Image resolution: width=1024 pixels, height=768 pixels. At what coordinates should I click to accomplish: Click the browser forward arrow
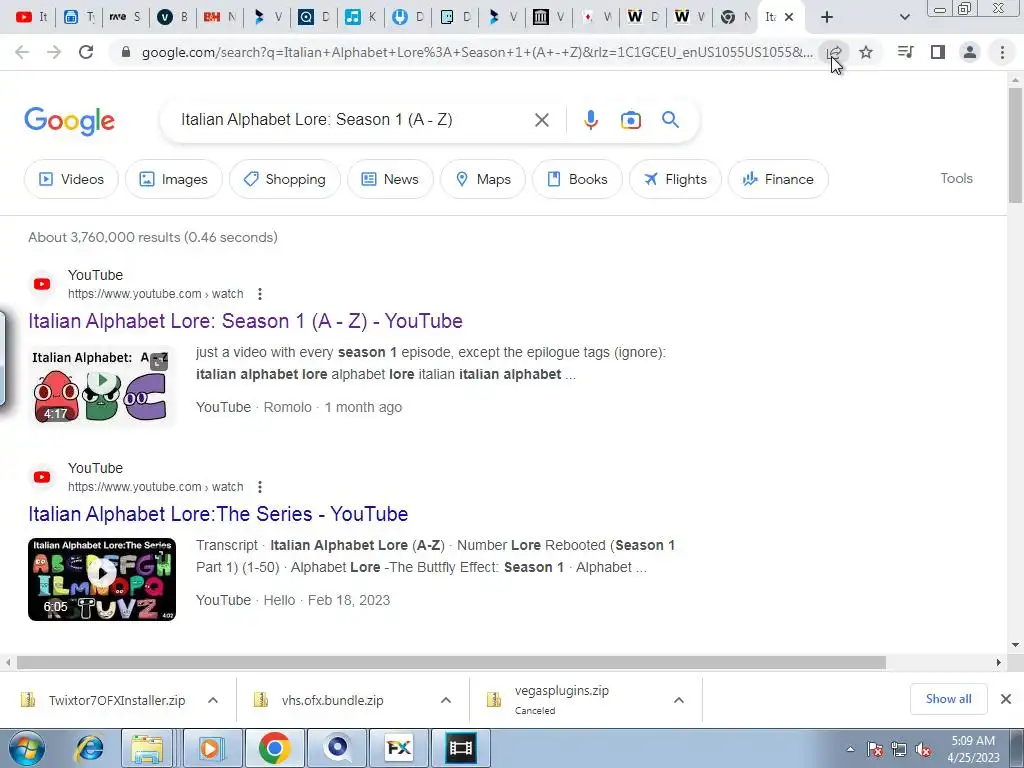coord(54,52)
